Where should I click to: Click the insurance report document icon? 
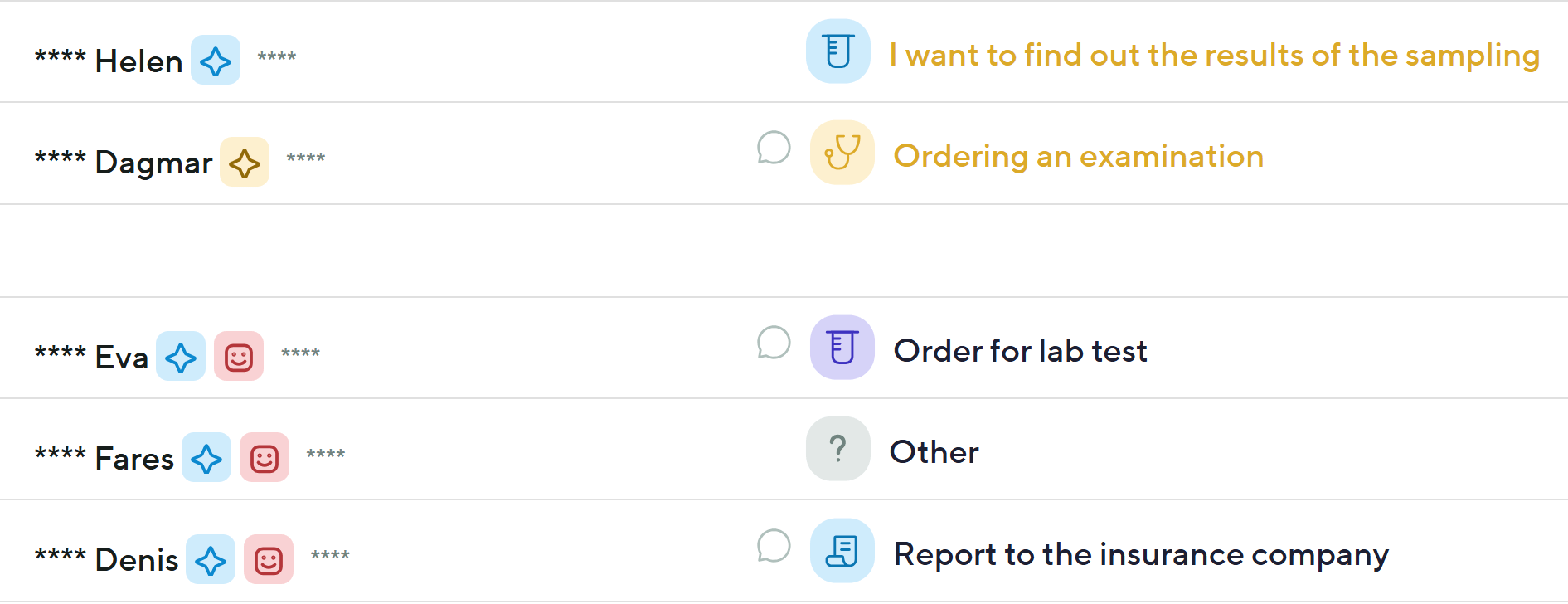842,551
